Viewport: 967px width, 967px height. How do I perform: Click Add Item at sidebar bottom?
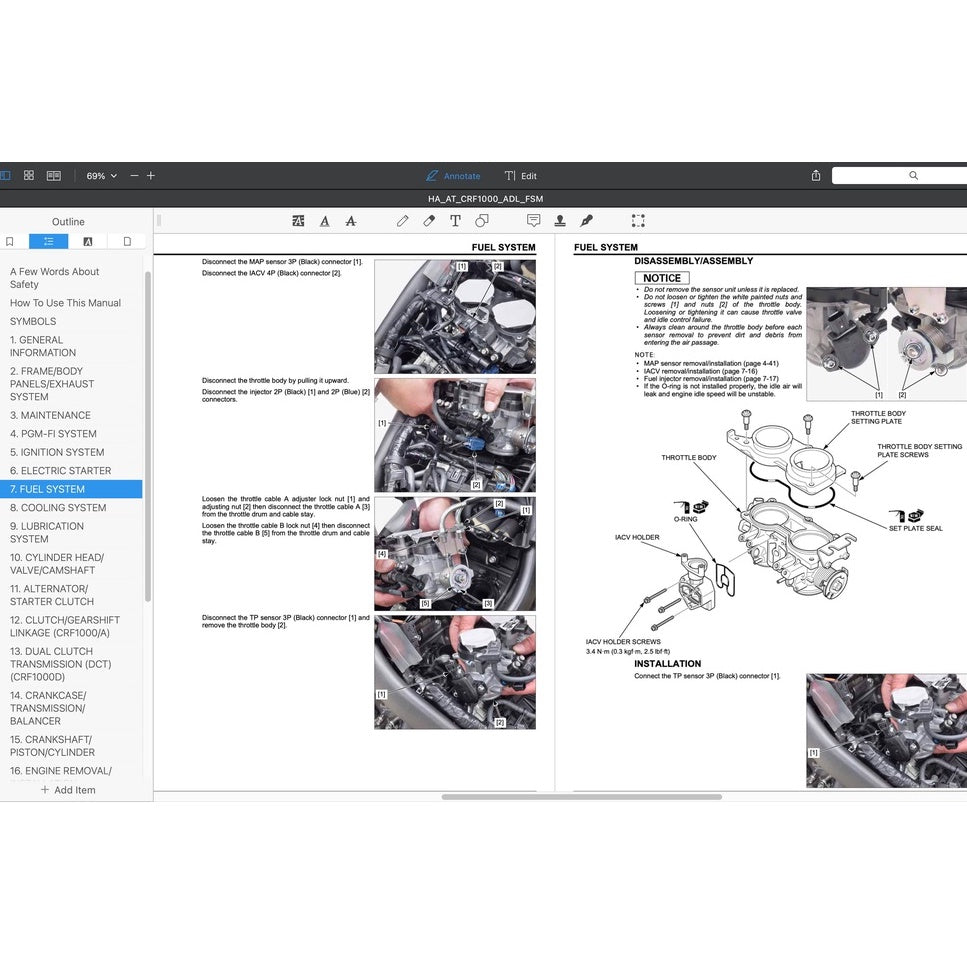tap(68, 790)
